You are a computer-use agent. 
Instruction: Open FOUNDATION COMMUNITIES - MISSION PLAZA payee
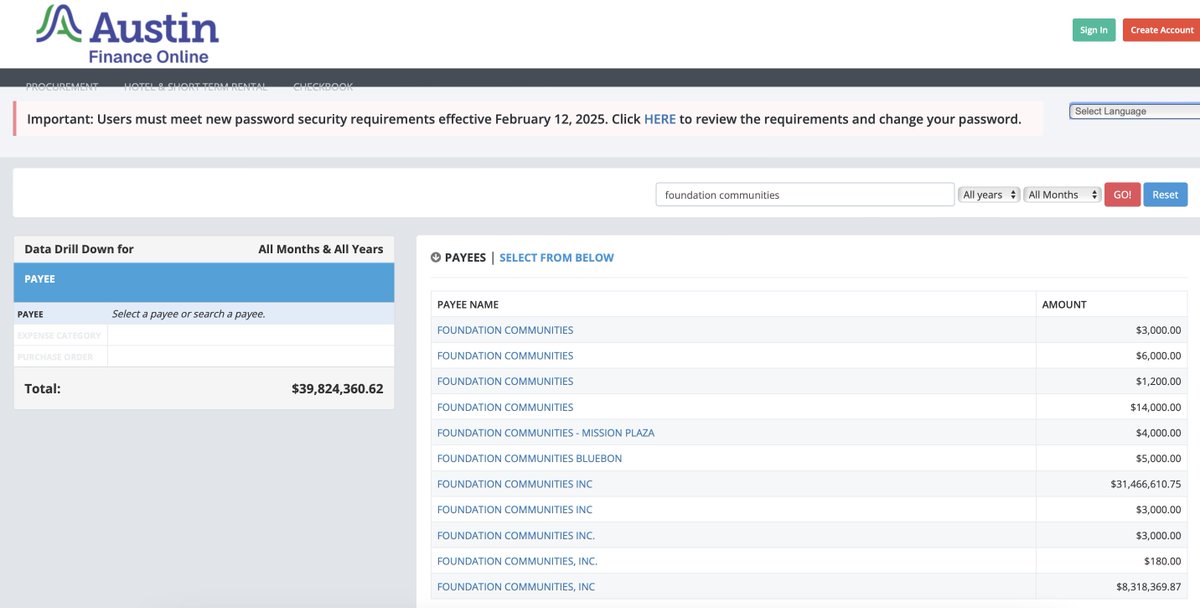546,433
